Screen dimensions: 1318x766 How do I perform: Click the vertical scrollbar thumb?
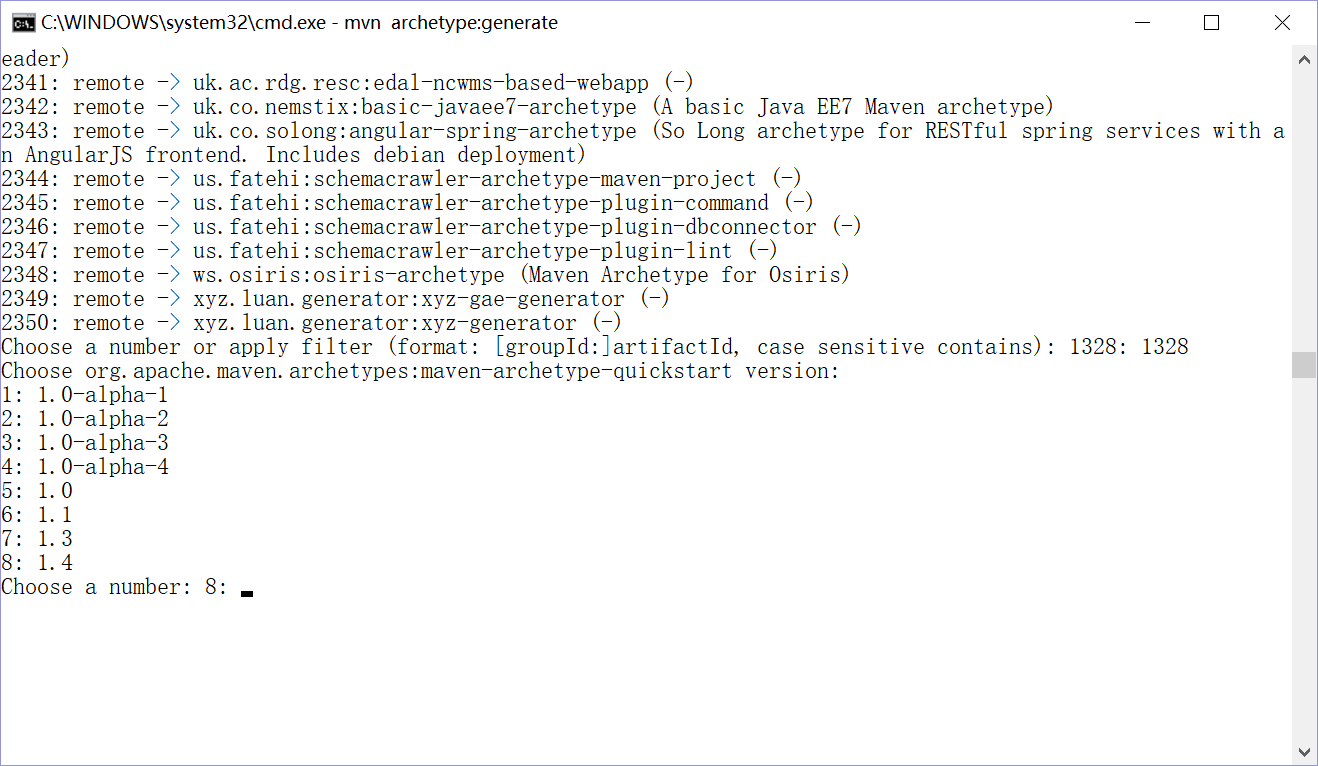[1304, 365]
